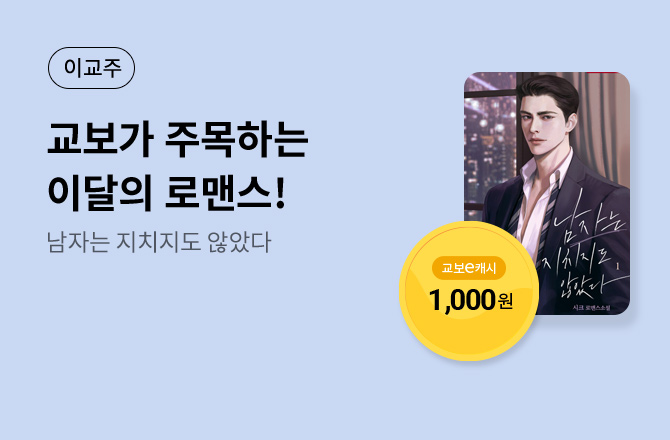Tap the orange 교보e캐시 label
The width and height of the screenshot is (670, 440).
469,268
